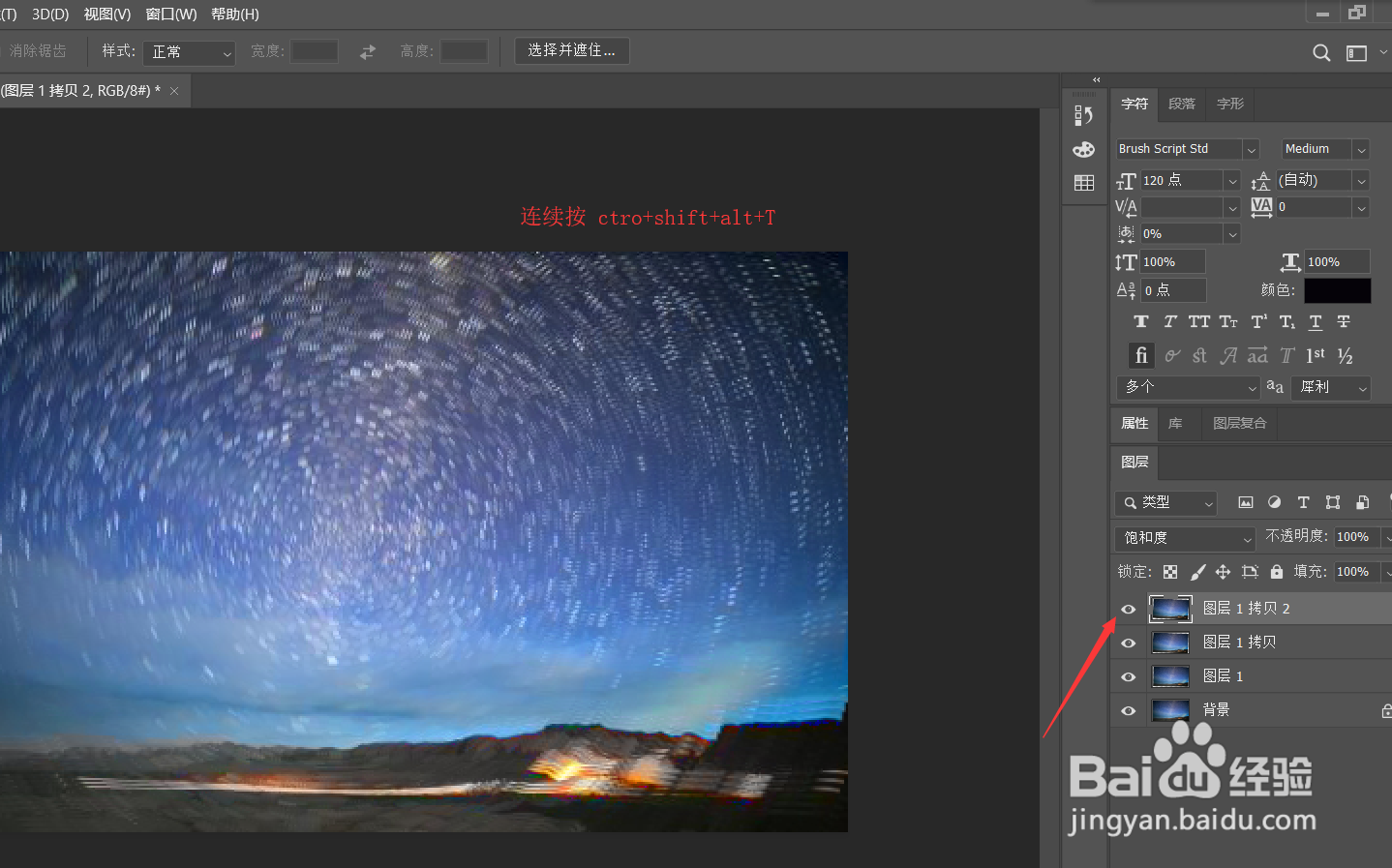Open the History panel icon
The width and height of the screenshot is (1392, 868).
point(1083,115)
